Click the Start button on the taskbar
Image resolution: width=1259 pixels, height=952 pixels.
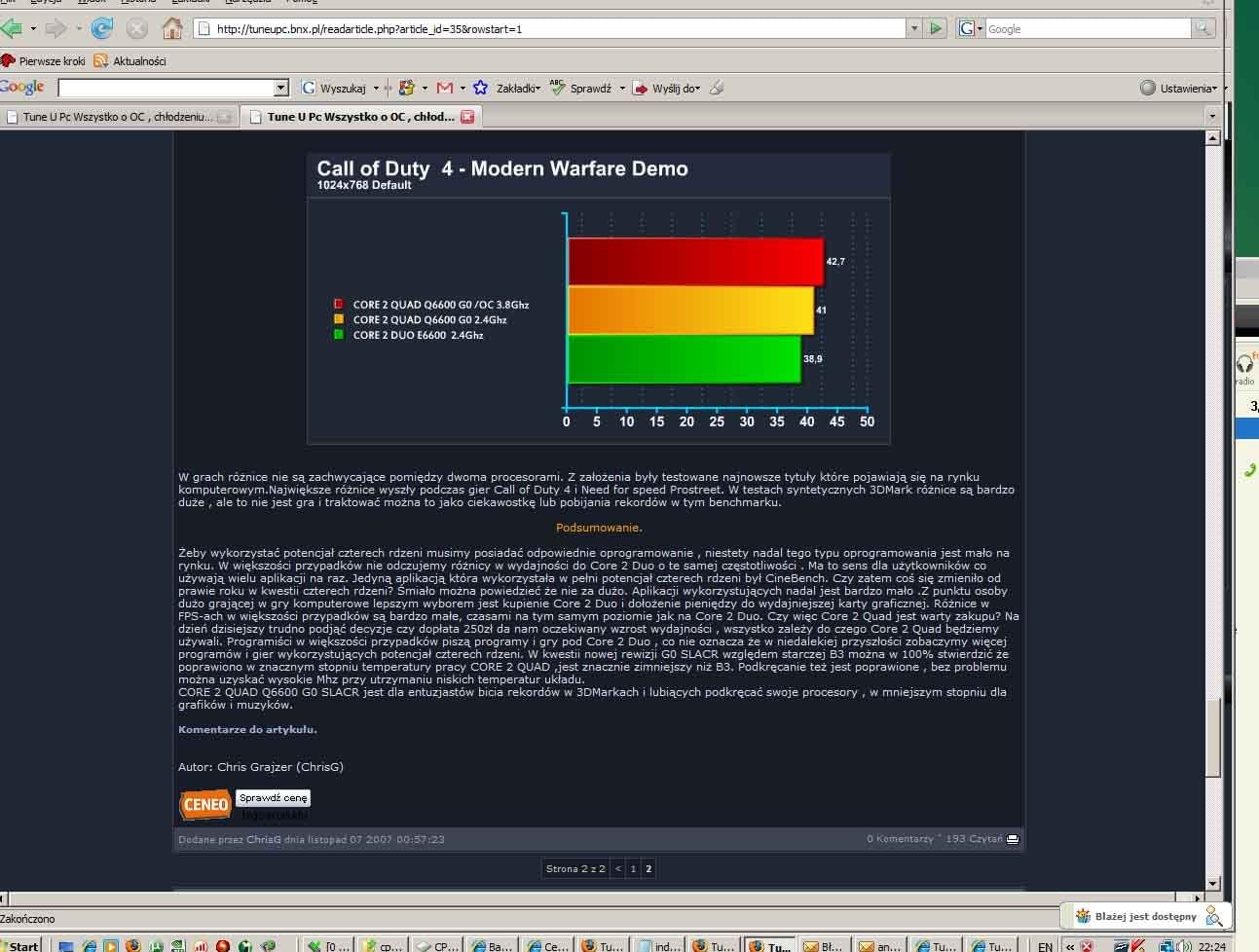pos(19,945)
